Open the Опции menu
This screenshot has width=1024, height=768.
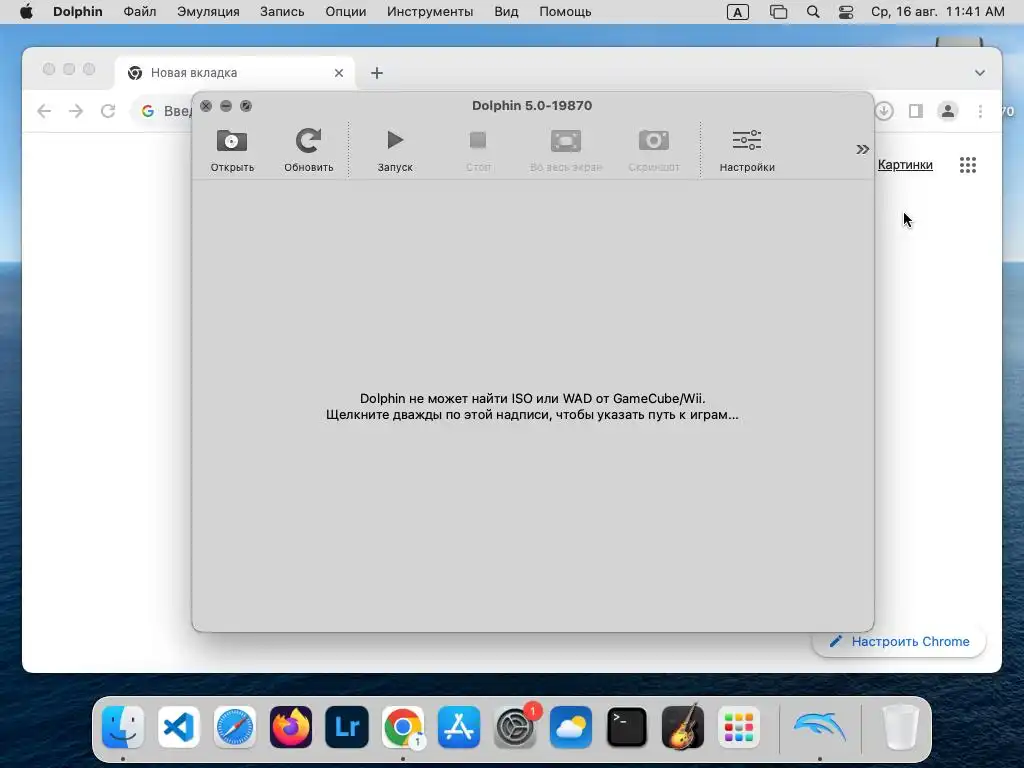(x=345, y=12)
